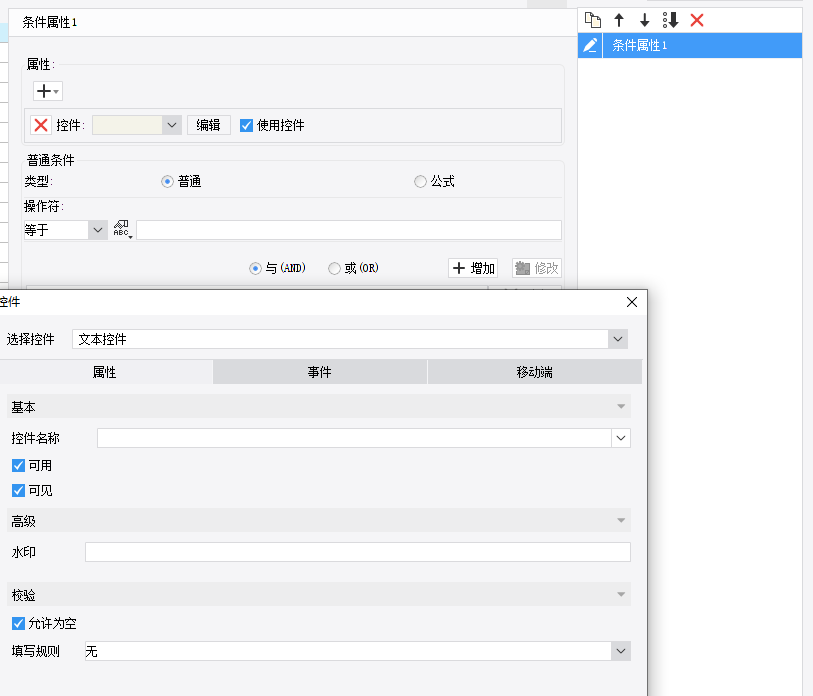
Task: Toggle the 允许为空 checkbox
Action: click(x=18, y=623)
